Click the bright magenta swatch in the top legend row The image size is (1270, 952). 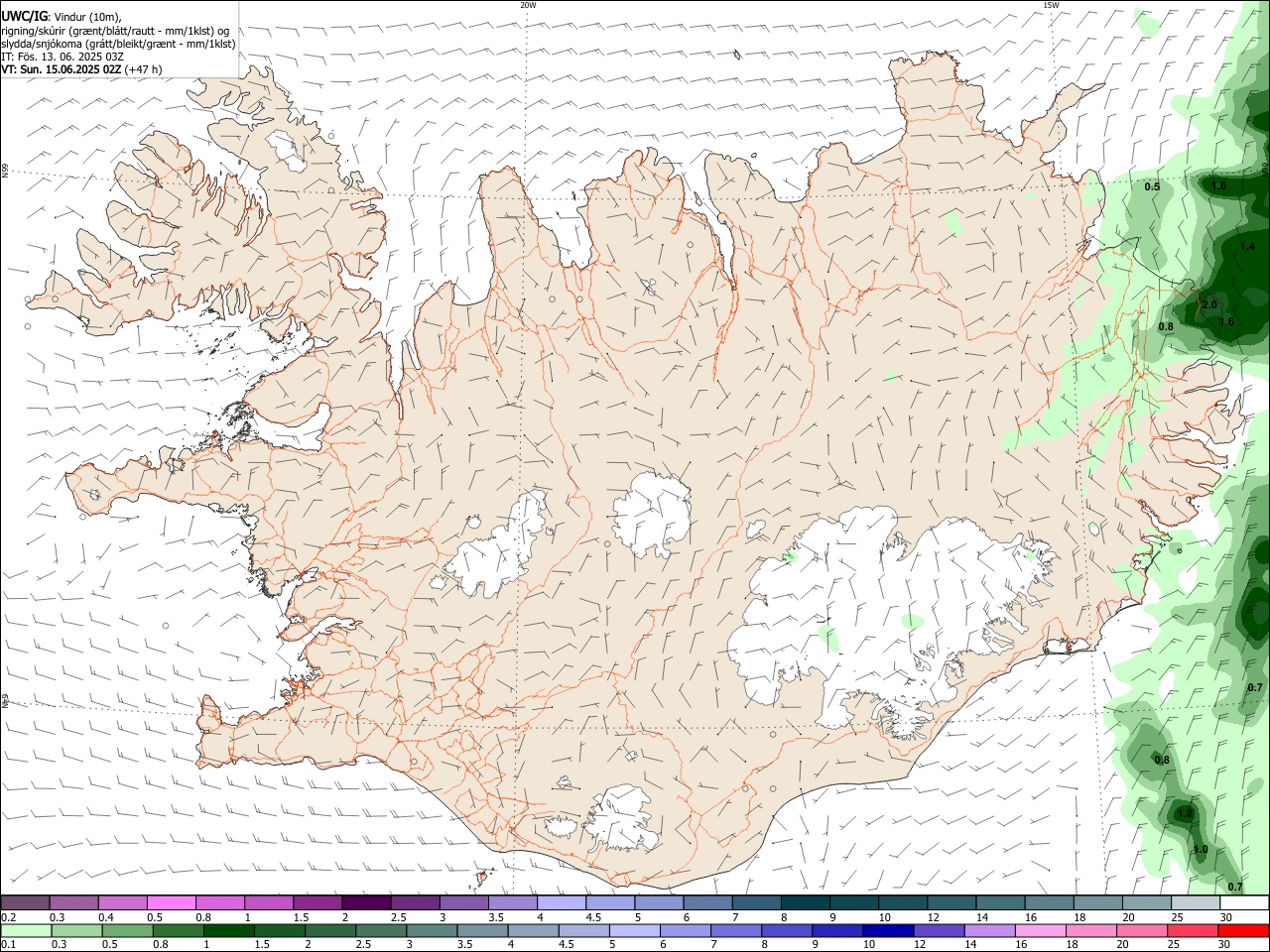tap(171, 902)
